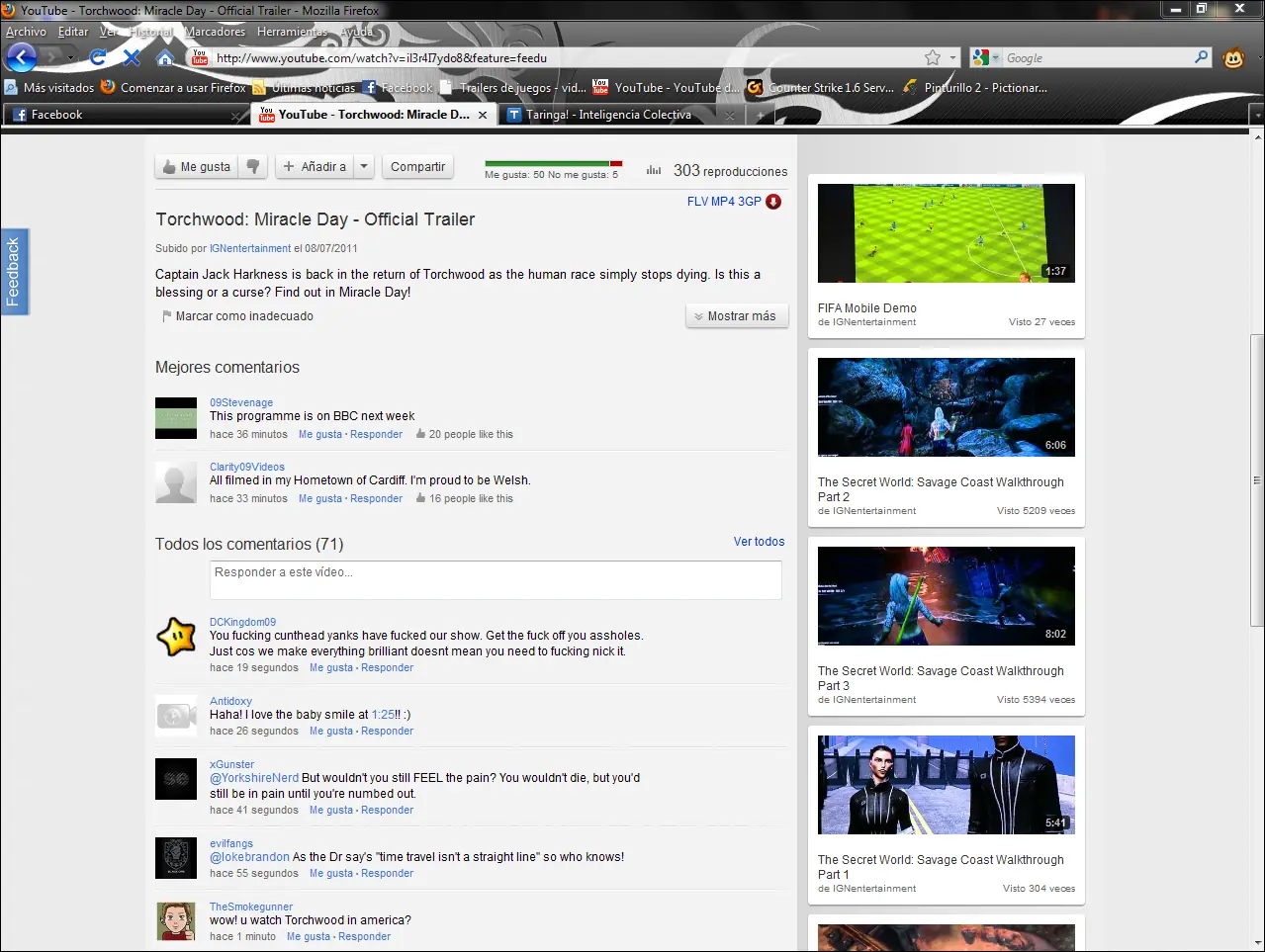
Task: Open the Más visitados bookmark folder
Action: click(x=49, y=88)
